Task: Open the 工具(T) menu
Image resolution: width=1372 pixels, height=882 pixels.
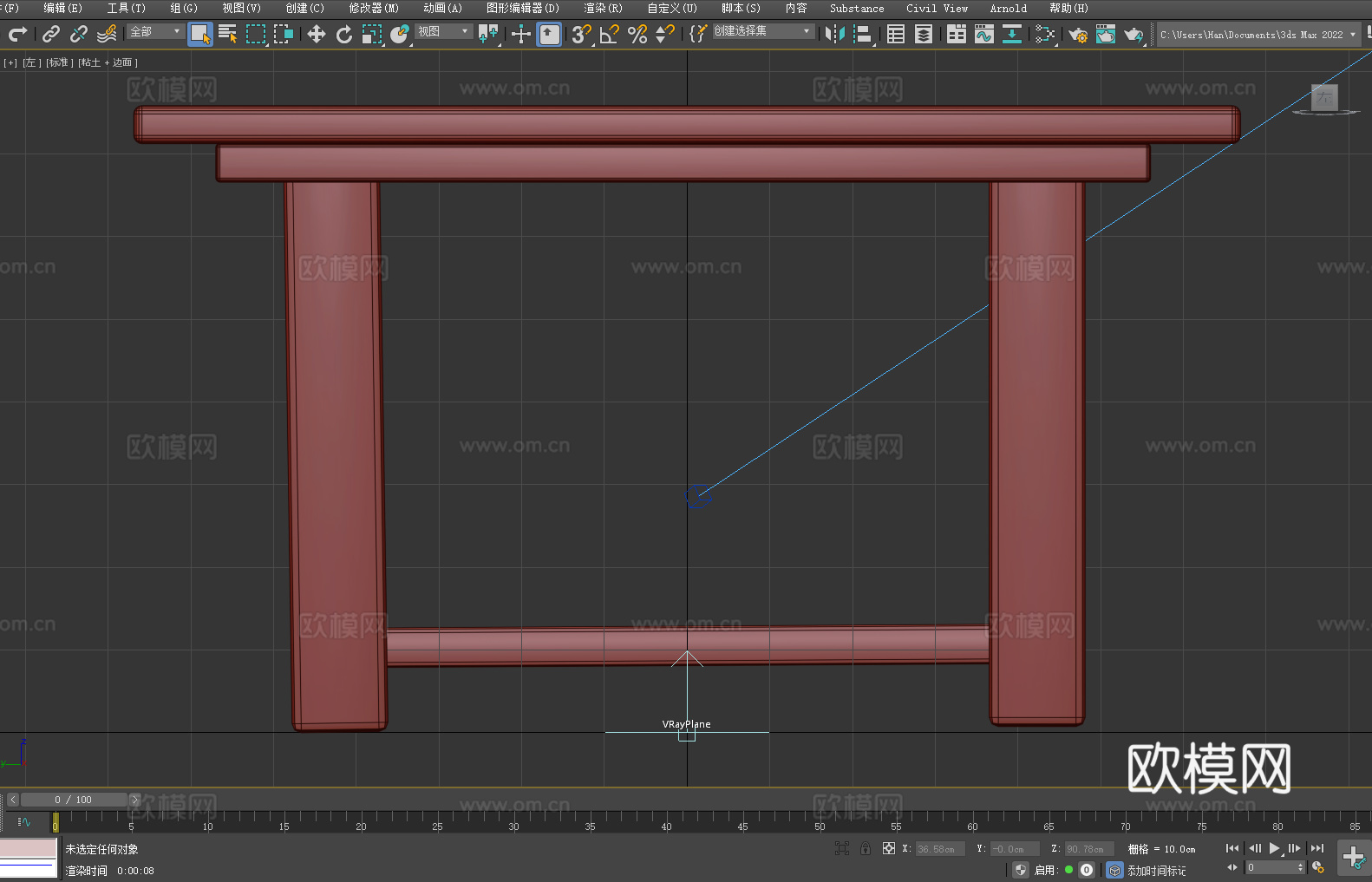Action: (126, 8)
